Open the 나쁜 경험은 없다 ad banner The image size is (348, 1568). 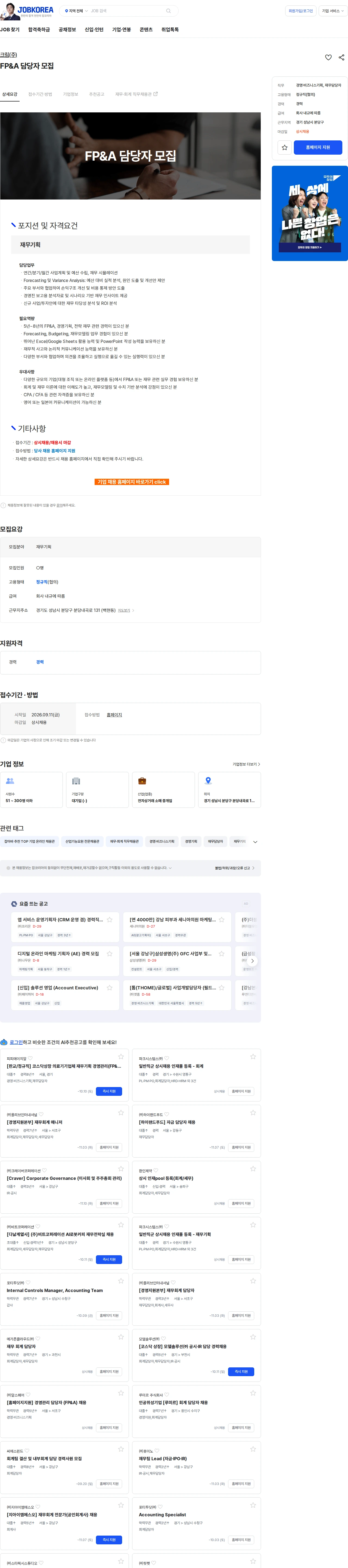tap(310, 214)
